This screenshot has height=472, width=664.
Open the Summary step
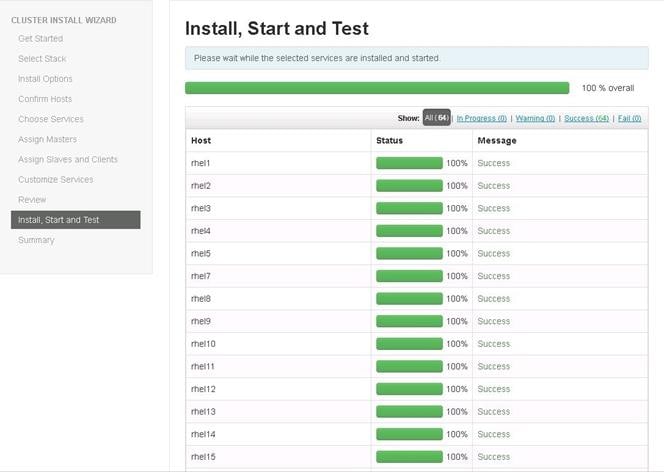[36, 240]
